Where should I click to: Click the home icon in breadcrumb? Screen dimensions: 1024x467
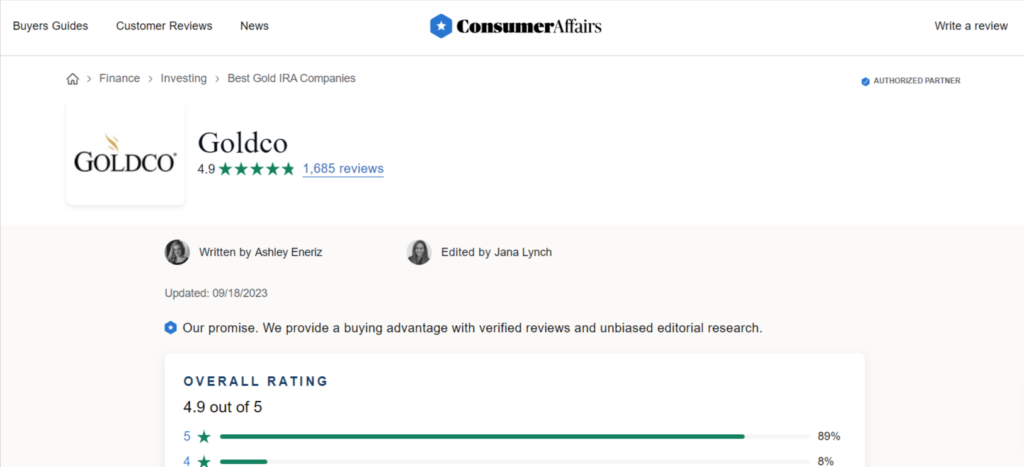point(72,79)
